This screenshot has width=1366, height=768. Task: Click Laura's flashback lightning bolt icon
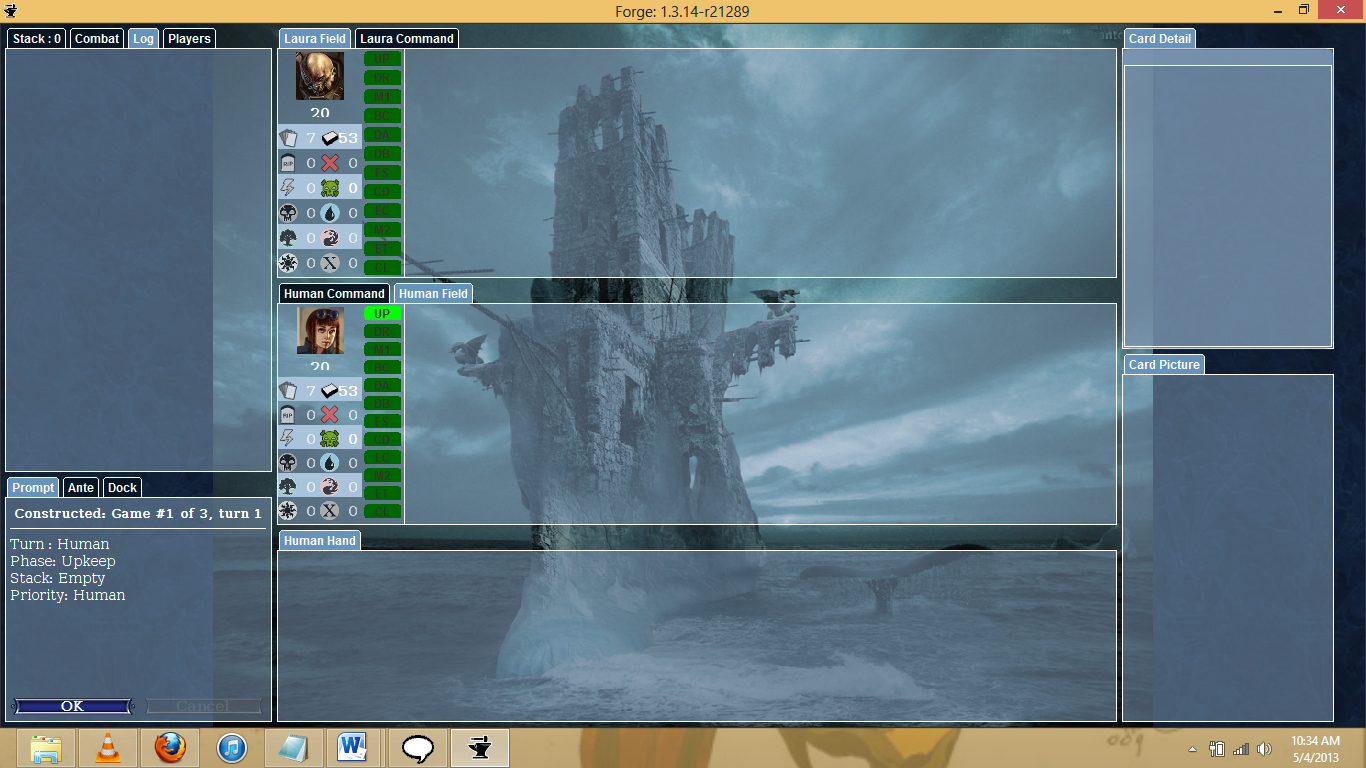coord(288,188)
